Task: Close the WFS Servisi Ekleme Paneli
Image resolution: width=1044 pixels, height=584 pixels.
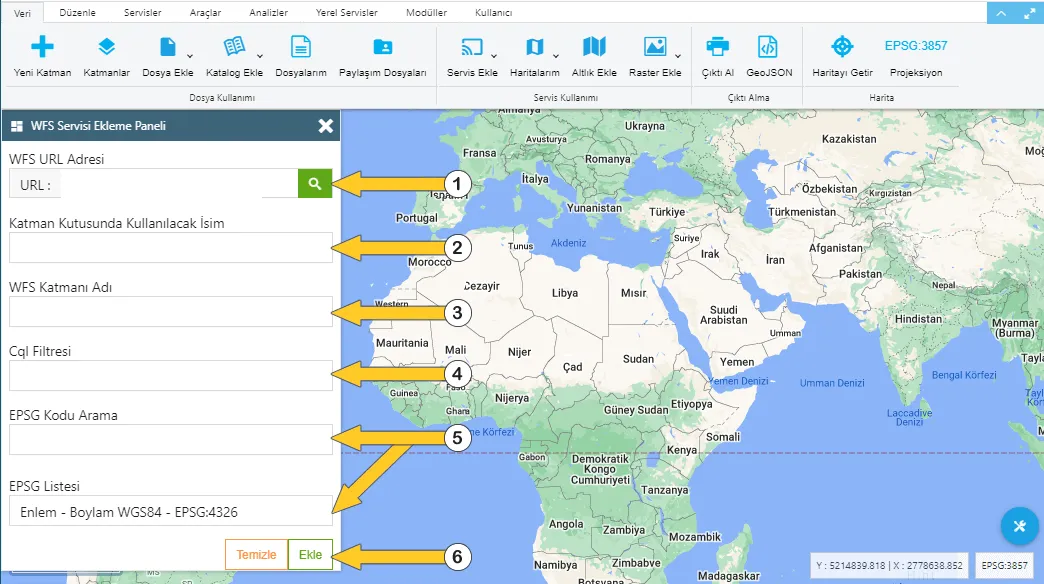Action: [326, 126]
